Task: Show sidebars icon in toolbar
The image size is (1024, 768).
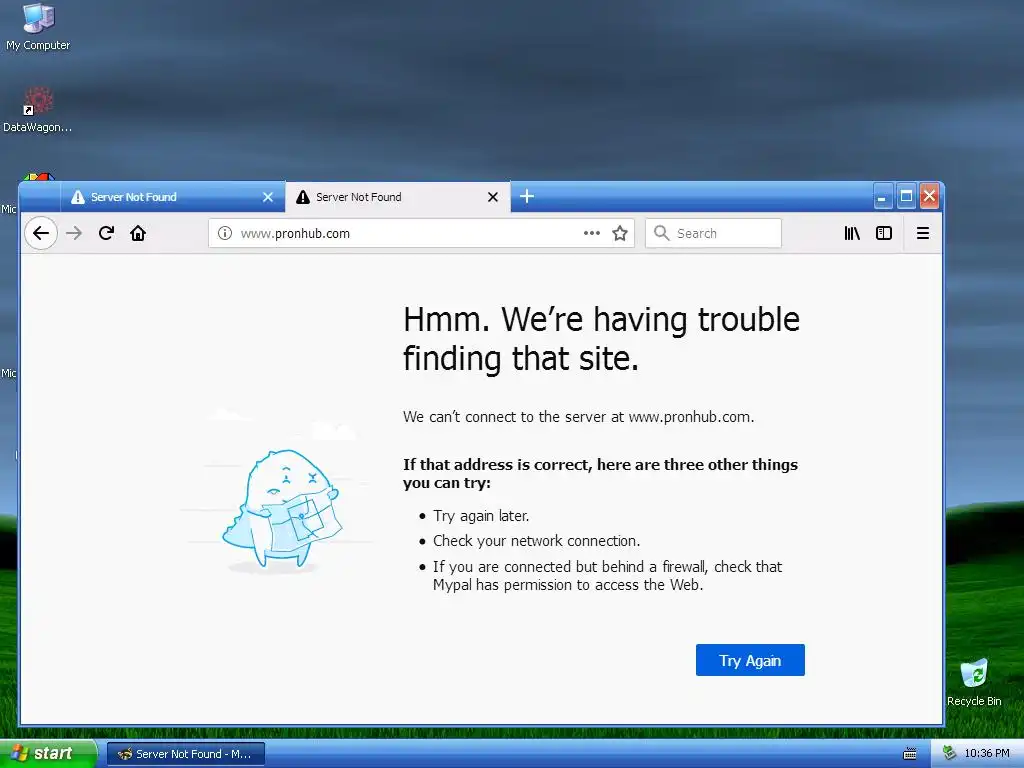Action: (x=884, y=233)
